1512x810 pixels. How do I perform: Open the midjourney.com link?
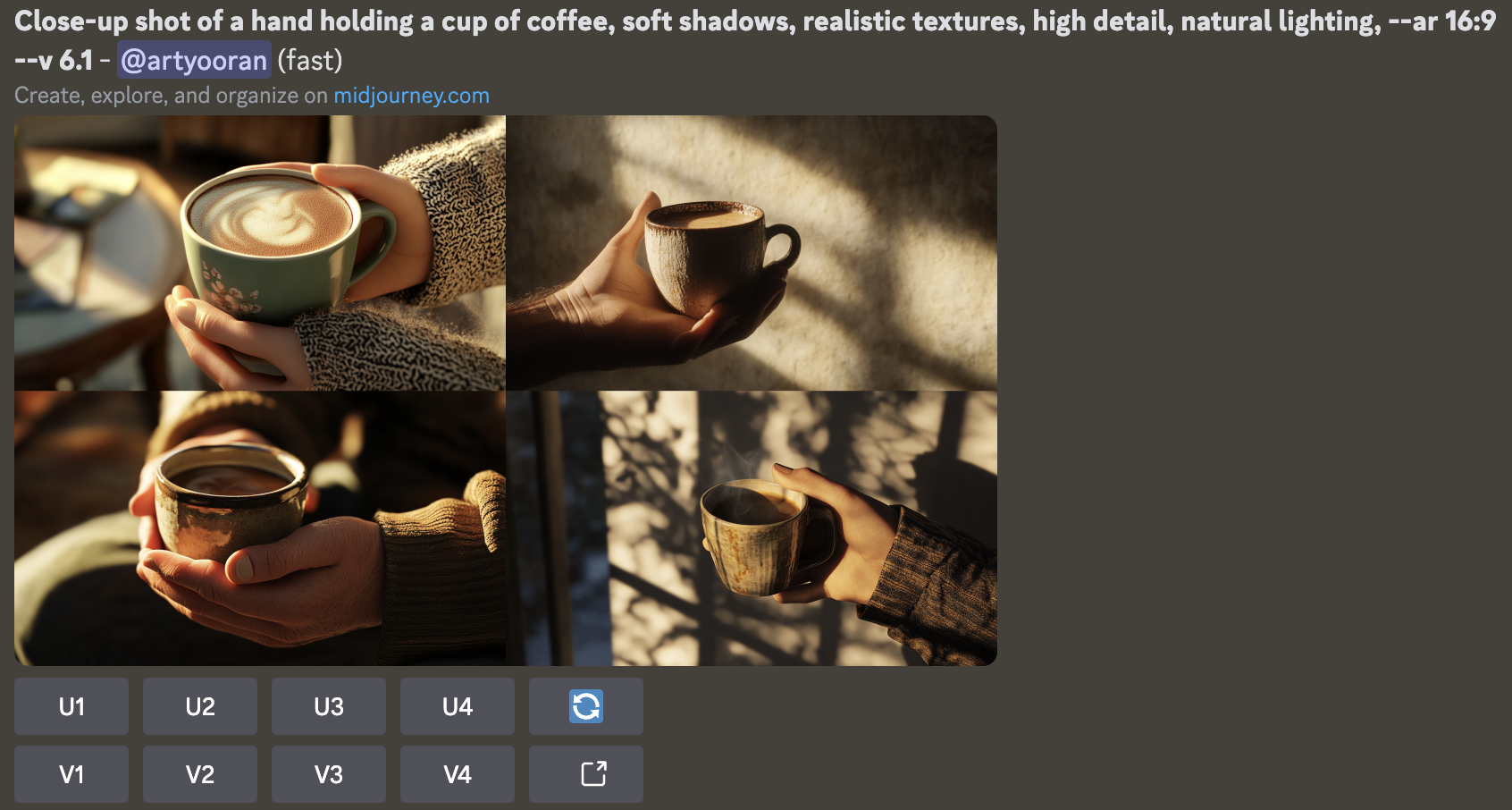tap(411, 96)
